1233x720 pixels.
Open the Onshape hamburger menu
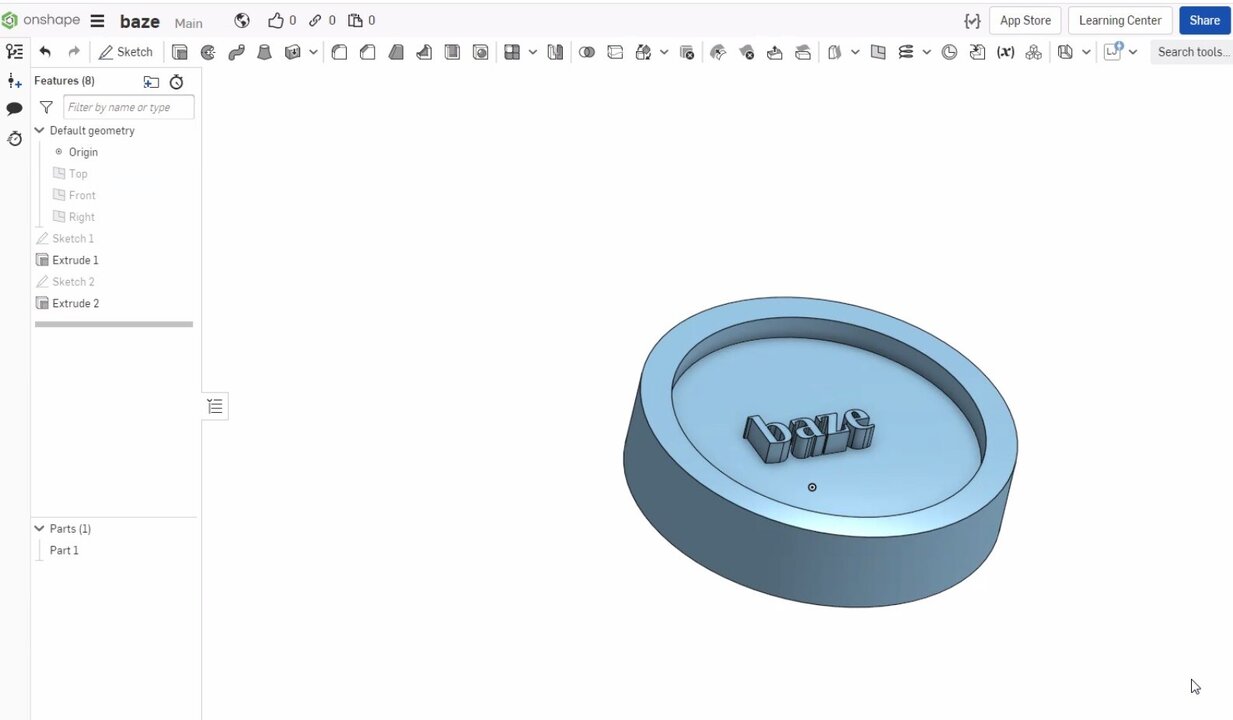(x=97, y=21)
